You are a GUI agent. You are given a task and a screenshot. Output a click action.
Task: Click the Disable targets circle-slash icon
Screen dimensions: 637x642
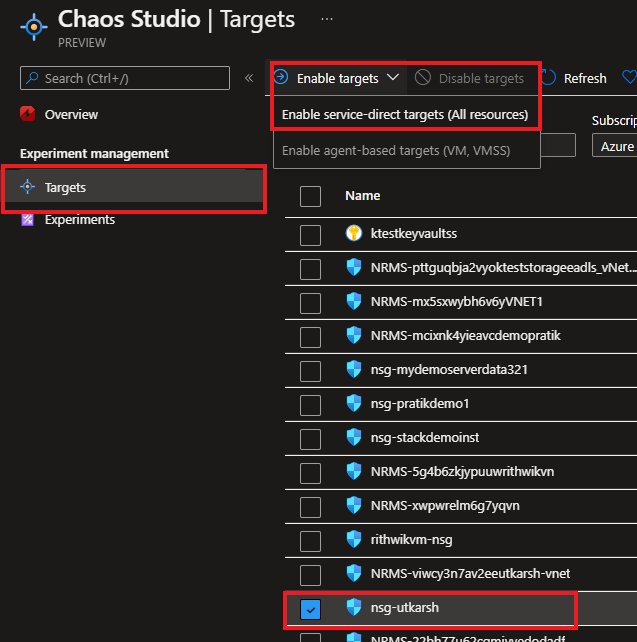pyautogui.click(x=422, y=77)
